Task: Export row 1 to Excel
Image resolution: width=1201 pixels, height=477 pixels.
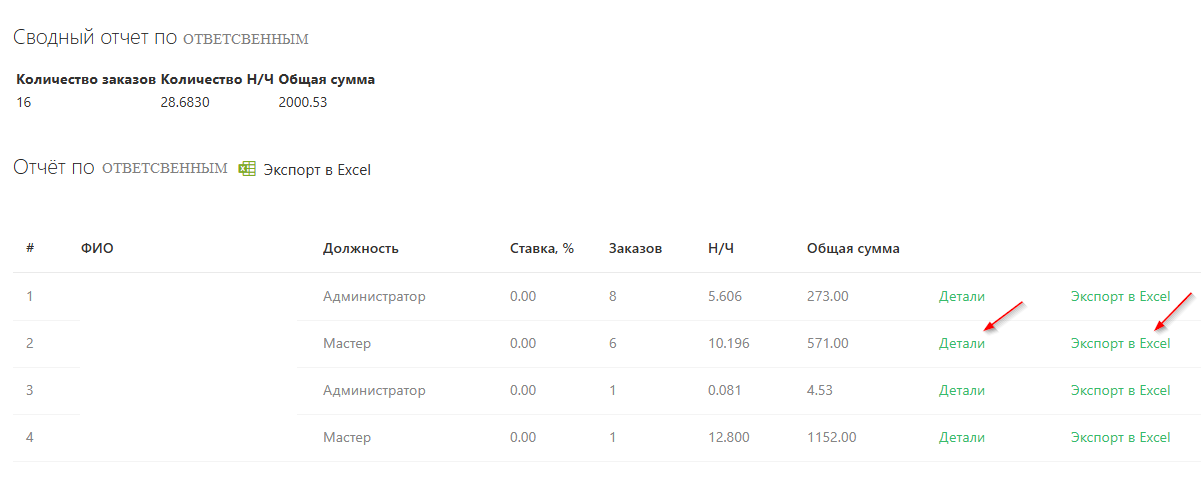Action: pyautogui.click(x=1120, y=296)
